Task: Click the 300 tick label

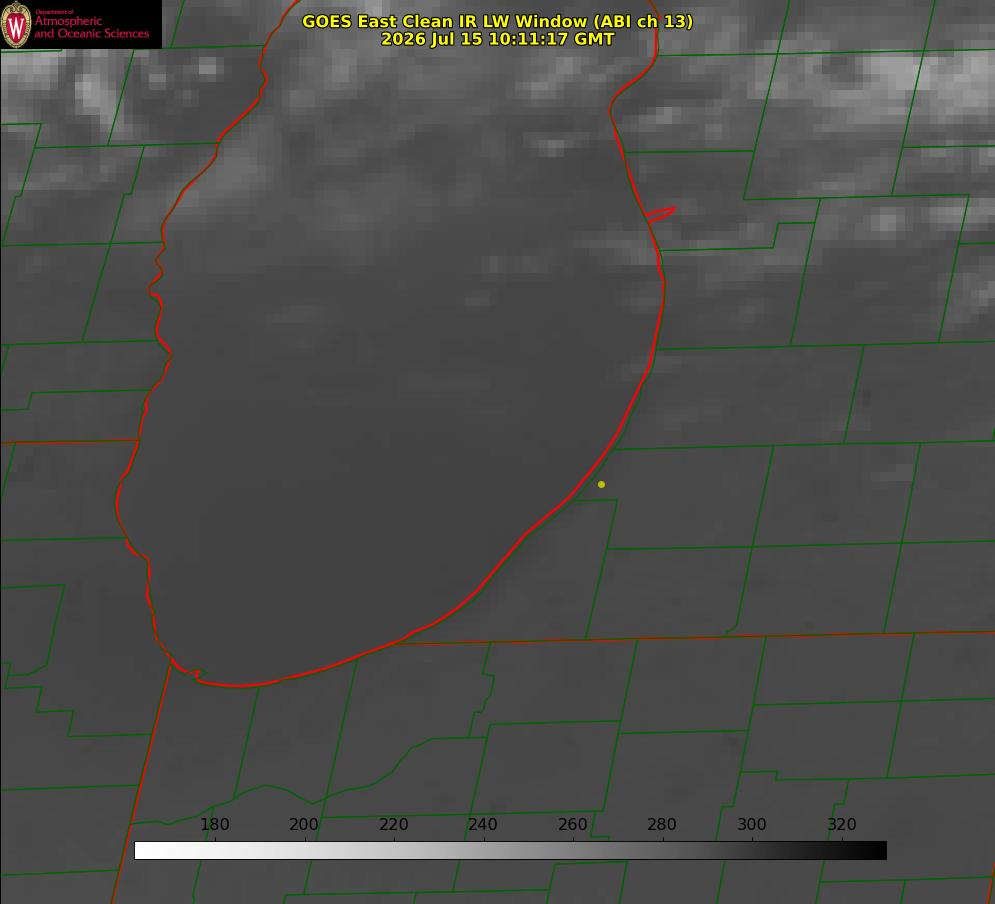Action: 752,824
